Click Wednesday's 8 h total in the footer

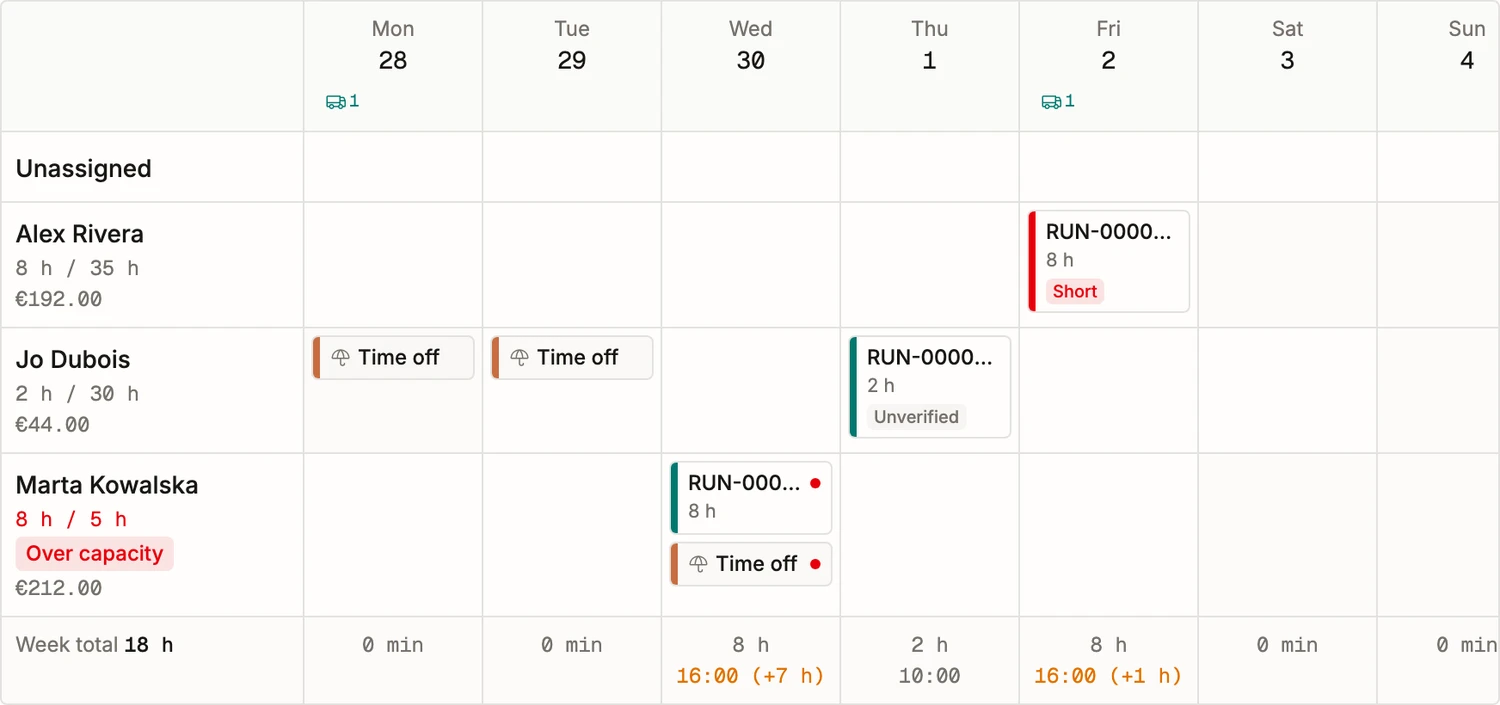click(x=751, y=645)
